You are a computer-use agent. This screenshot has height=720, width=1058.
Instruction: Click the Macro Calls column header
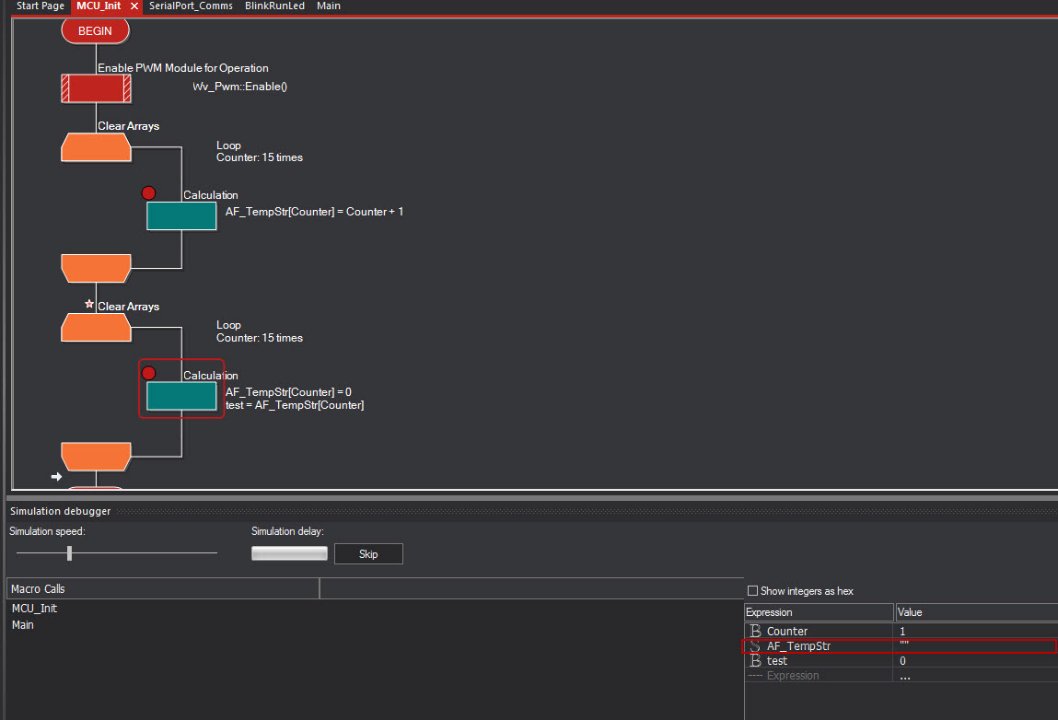(163, 588)
